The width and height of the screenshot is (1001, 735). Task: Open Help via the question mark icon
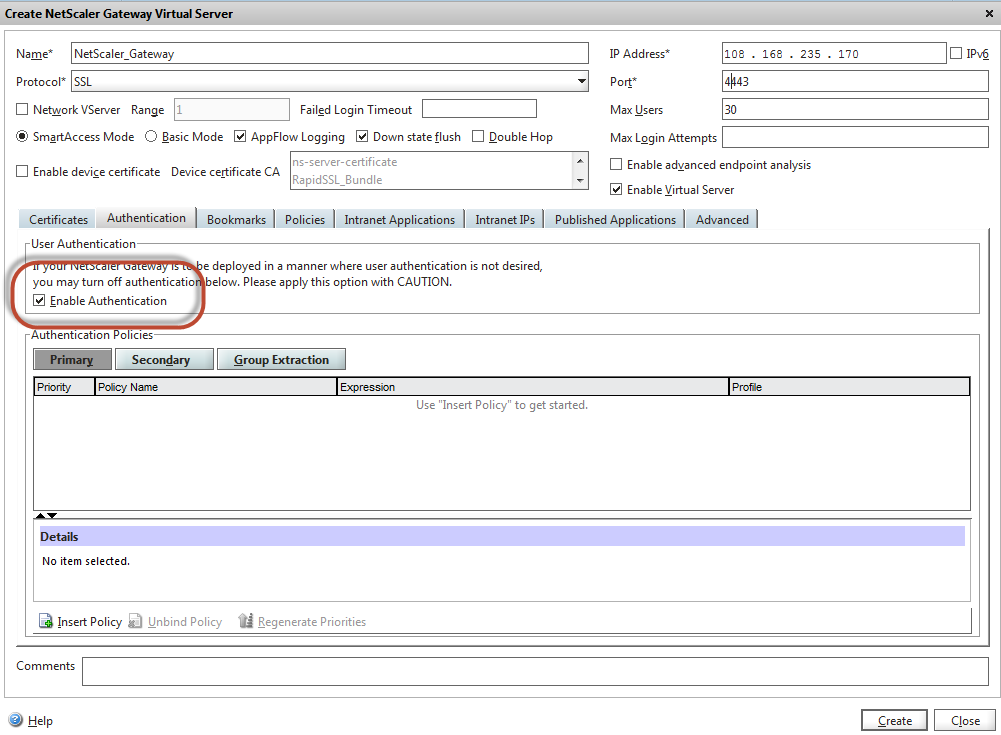coord(16,720)
